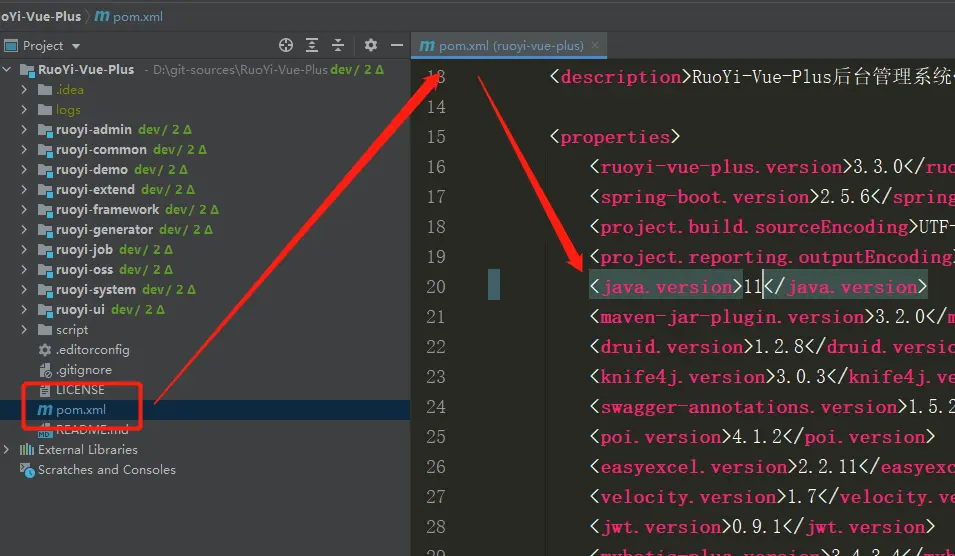Expand the ruoyi-admin module

[24, 130]
